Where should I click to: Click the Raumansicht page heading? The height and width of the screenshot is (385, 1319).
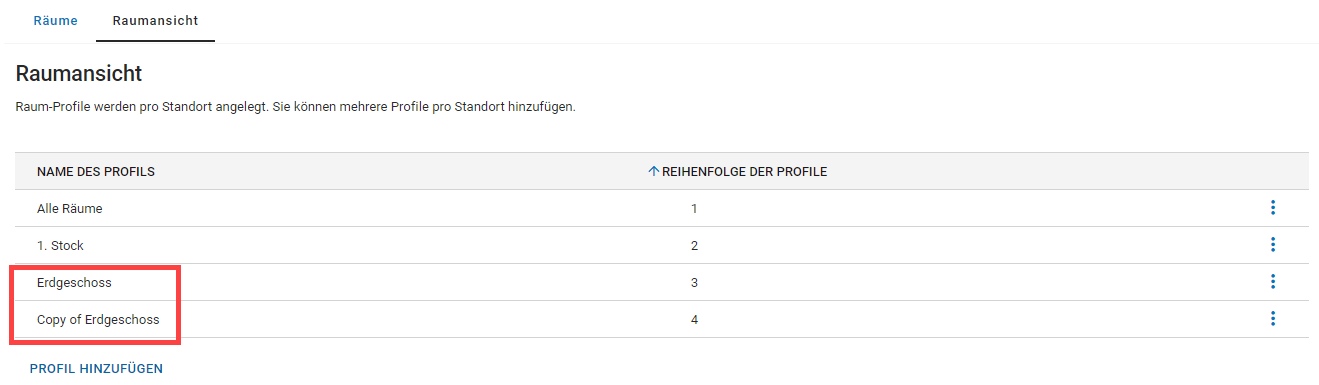click(x=79, y=73)
